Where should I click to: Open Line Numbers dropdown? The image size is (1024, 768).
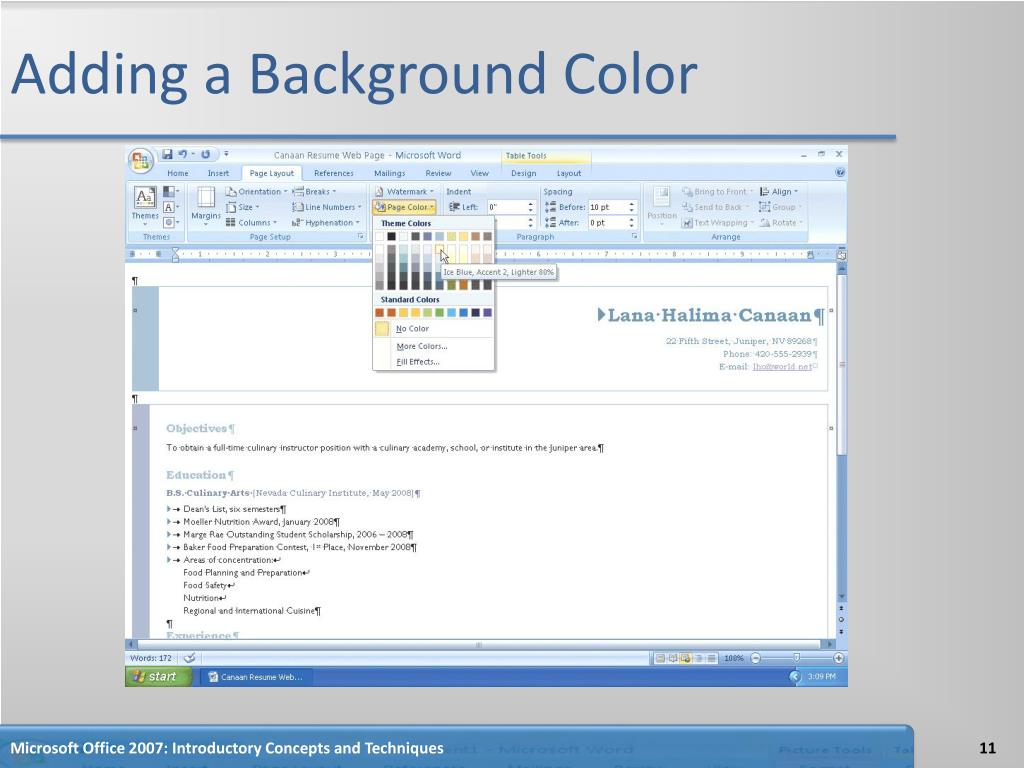tap(327, 207)
